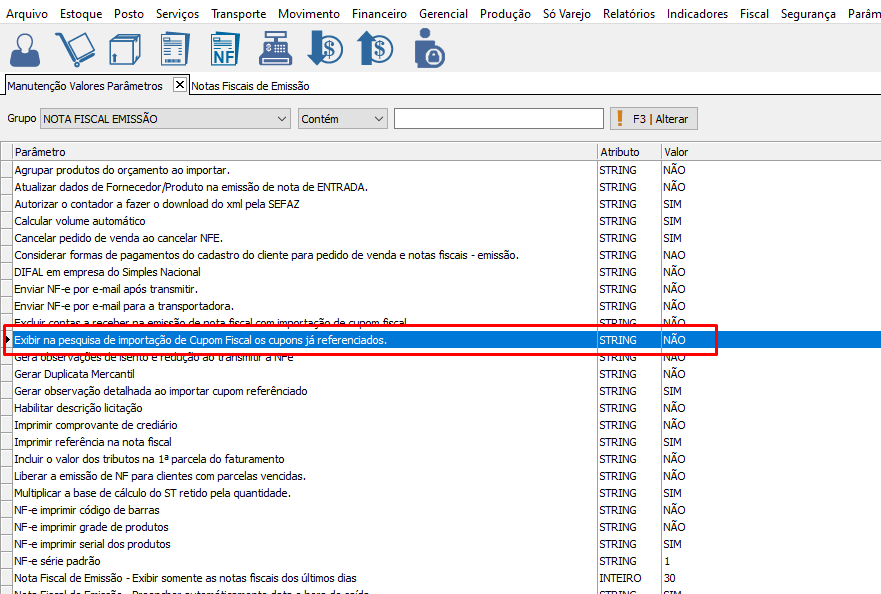The image size is (881, 594).
Task: Click the user profile toolbar icon
Action: [x=25, y=48]
